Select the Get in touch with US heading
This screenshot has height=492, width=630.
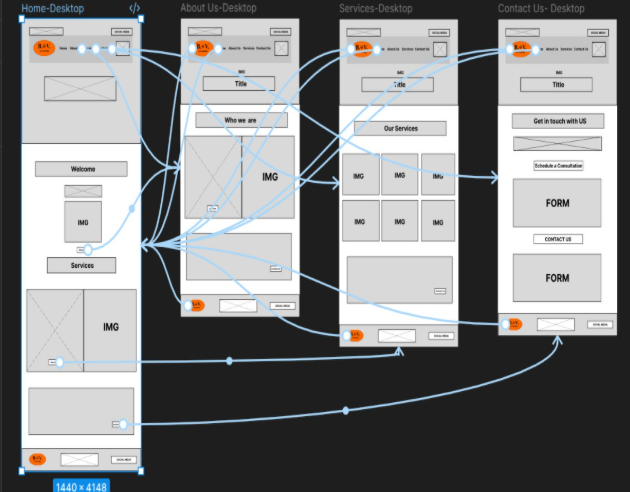pos(558,121)
